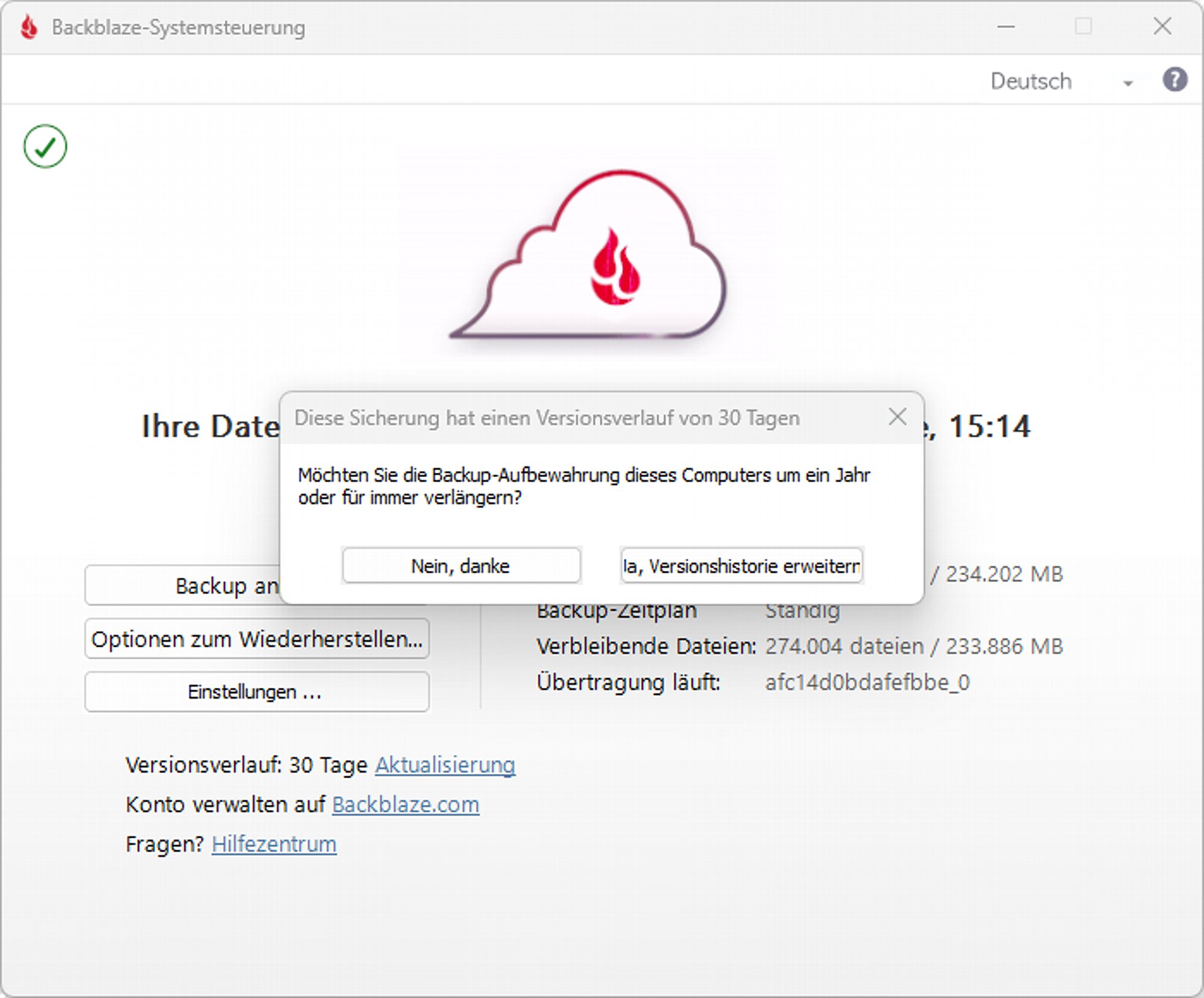1204x998 pixels.
Task: Click the "Konto verwalten auf" text
Action: click(x=225, y=805)
